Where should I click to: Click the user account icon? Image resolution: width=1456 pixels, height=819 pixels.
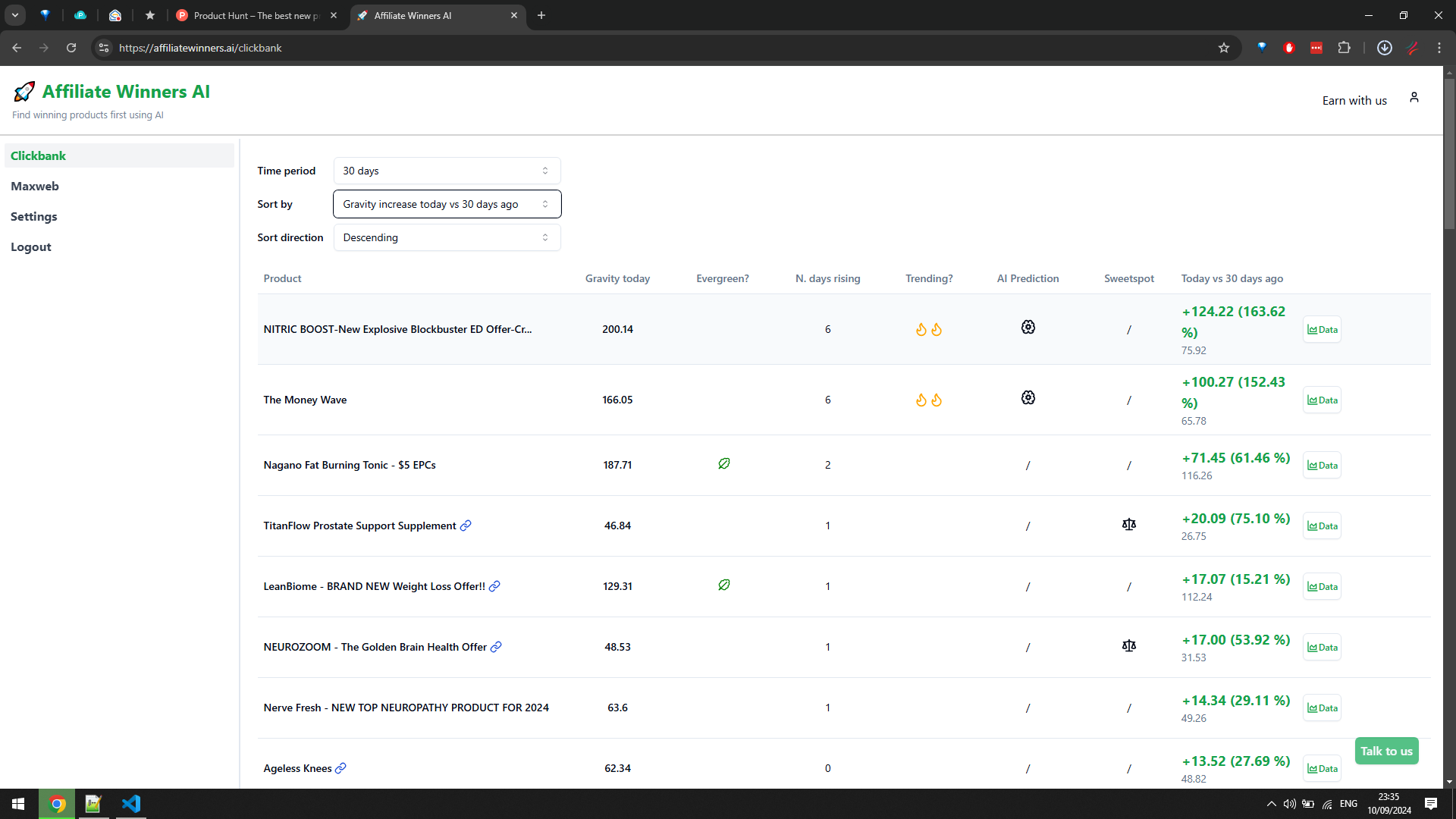(1414, 98)
